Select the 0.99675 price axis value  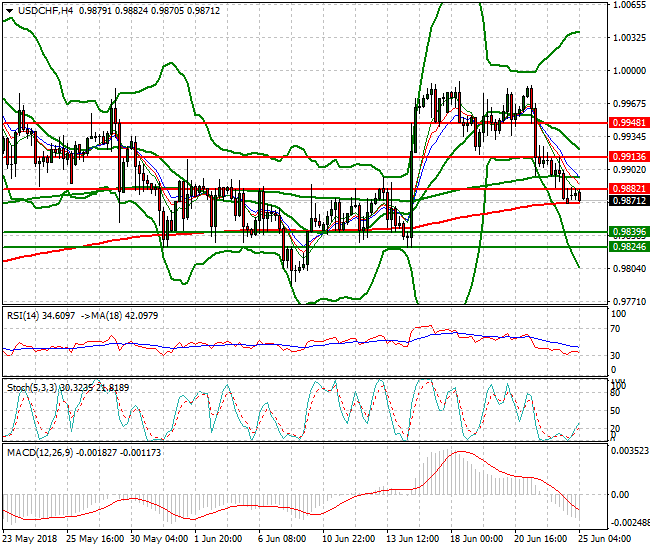tap(629, 104)
